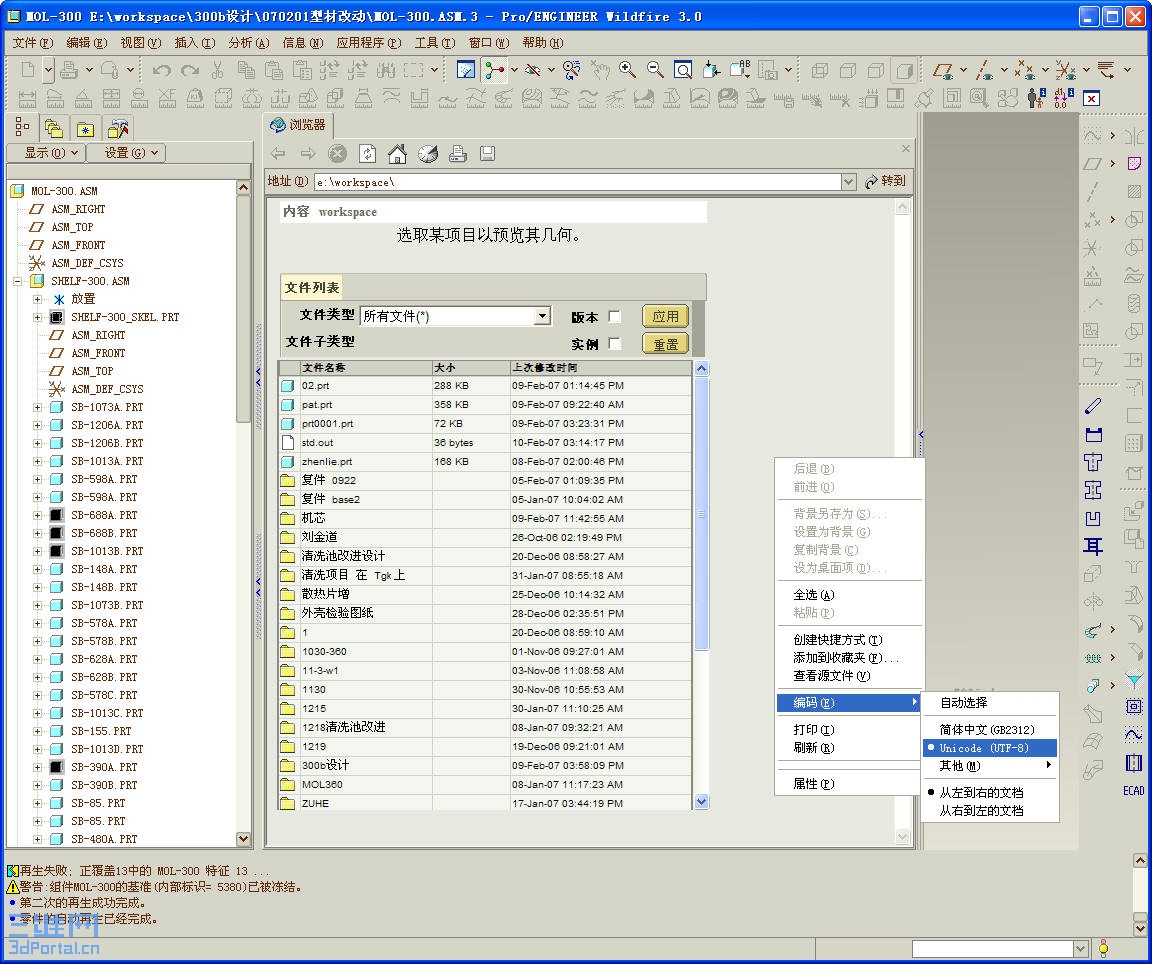Viewport: 1152px width, 964px height.
Task: Open the model tree navigator tab
Action: (22, 129)
